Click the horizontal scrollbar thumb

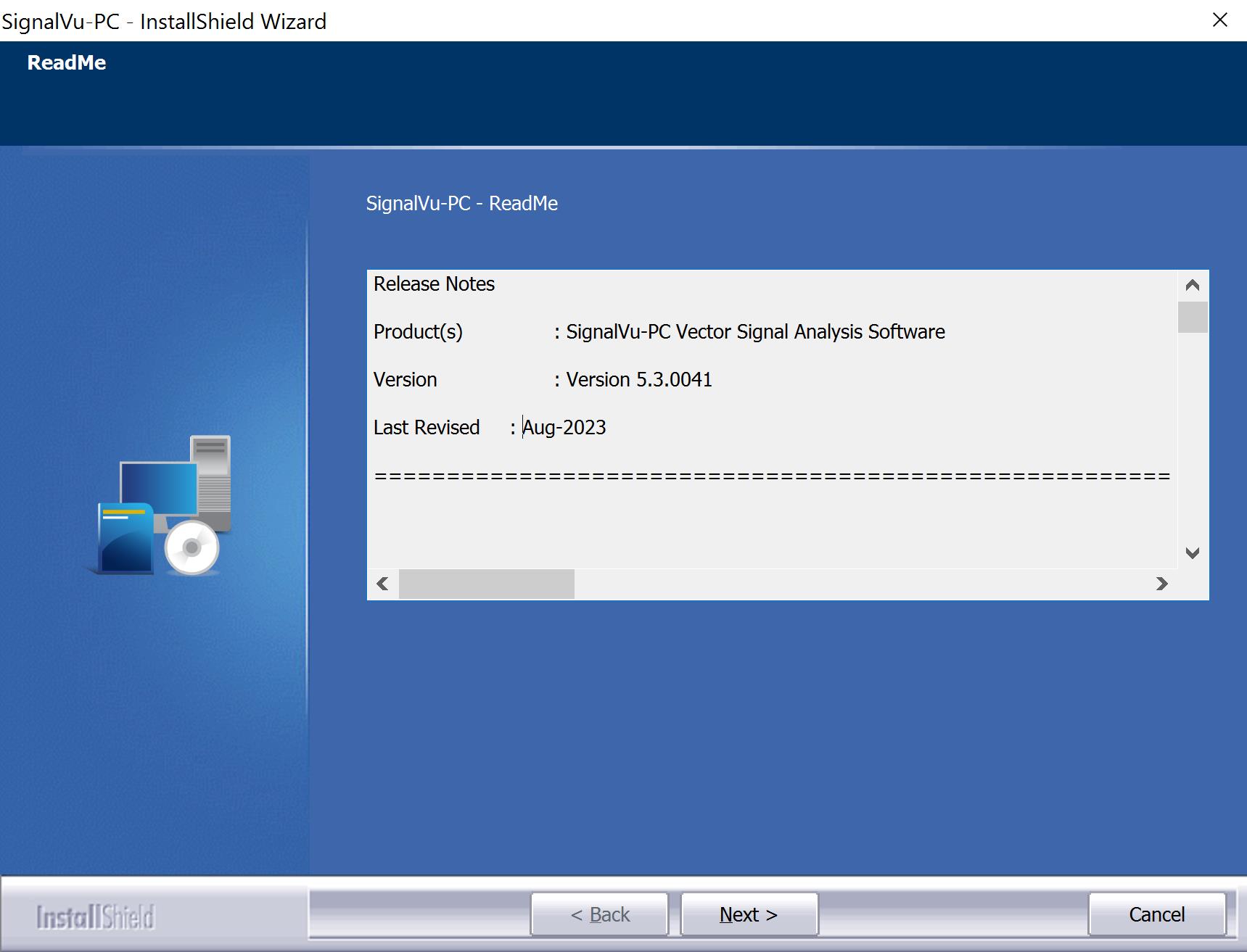coord(486,584)
